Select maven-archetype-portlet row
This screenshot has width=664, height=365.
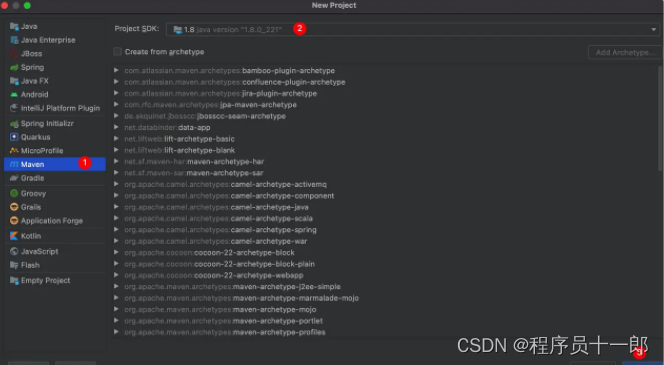pos(384,321)
